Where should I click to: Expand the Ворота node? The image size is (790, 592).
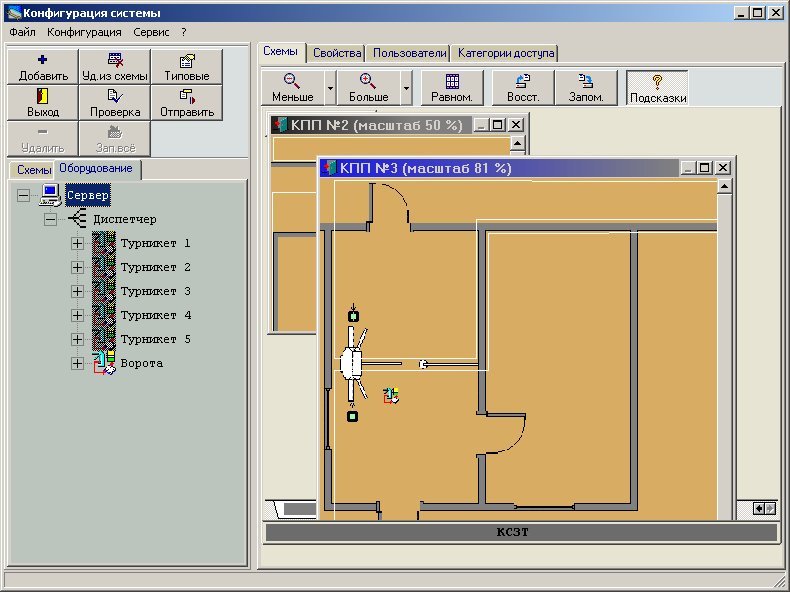pyautogui.click(x=77, y=363)
